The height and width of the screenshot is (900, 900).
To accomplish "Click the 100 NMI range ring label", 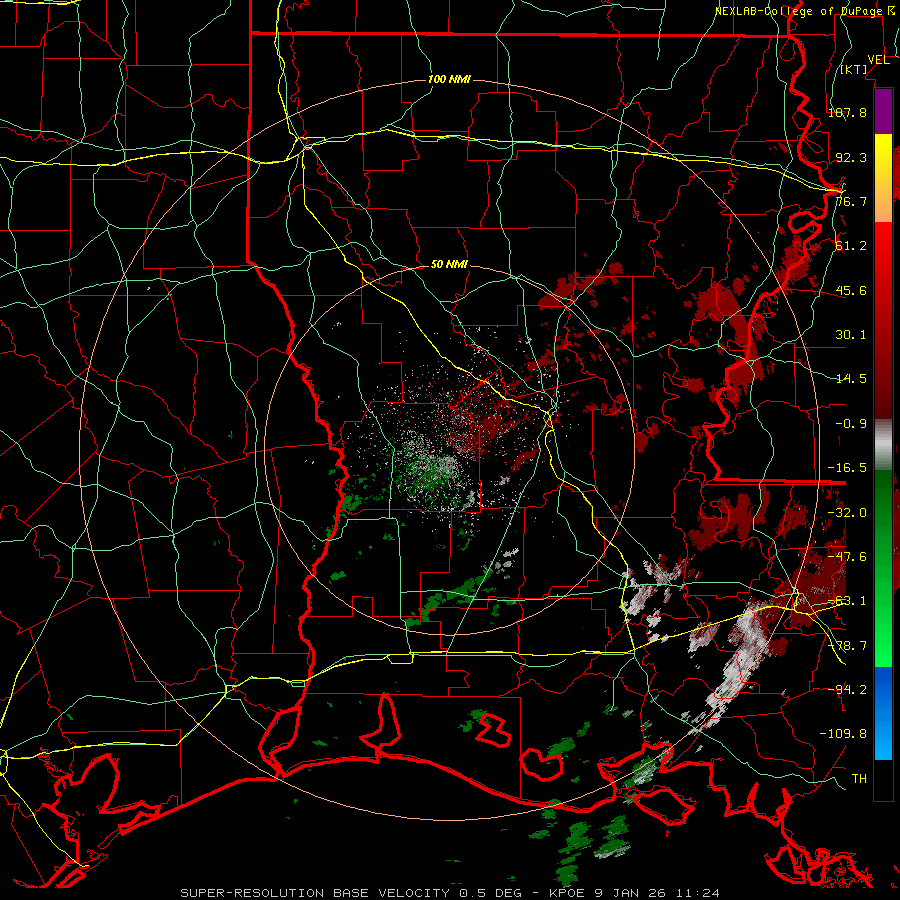I will (x=449, y=79).
